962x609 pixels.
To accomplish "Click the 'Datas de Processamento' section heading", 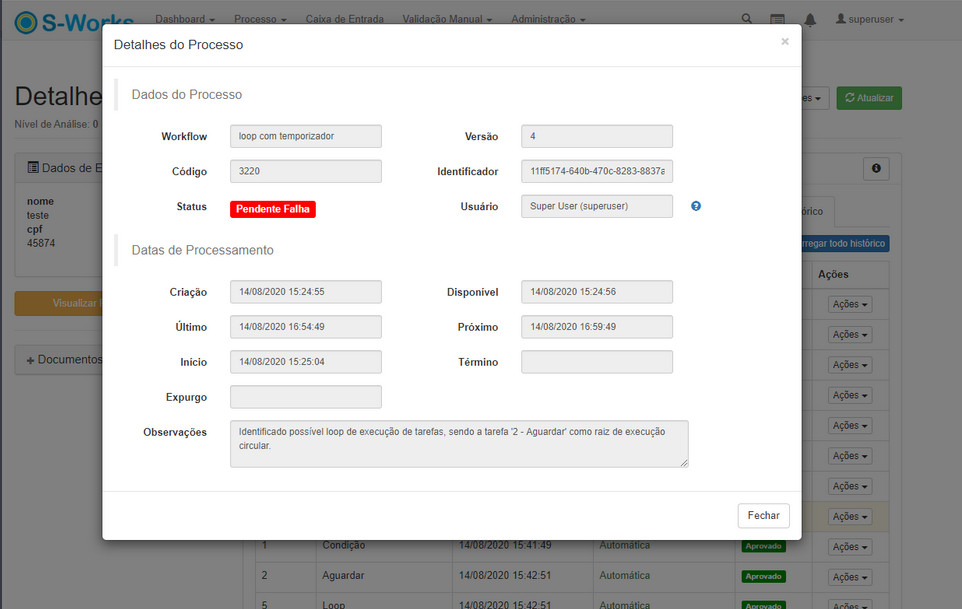I will 202,250.
